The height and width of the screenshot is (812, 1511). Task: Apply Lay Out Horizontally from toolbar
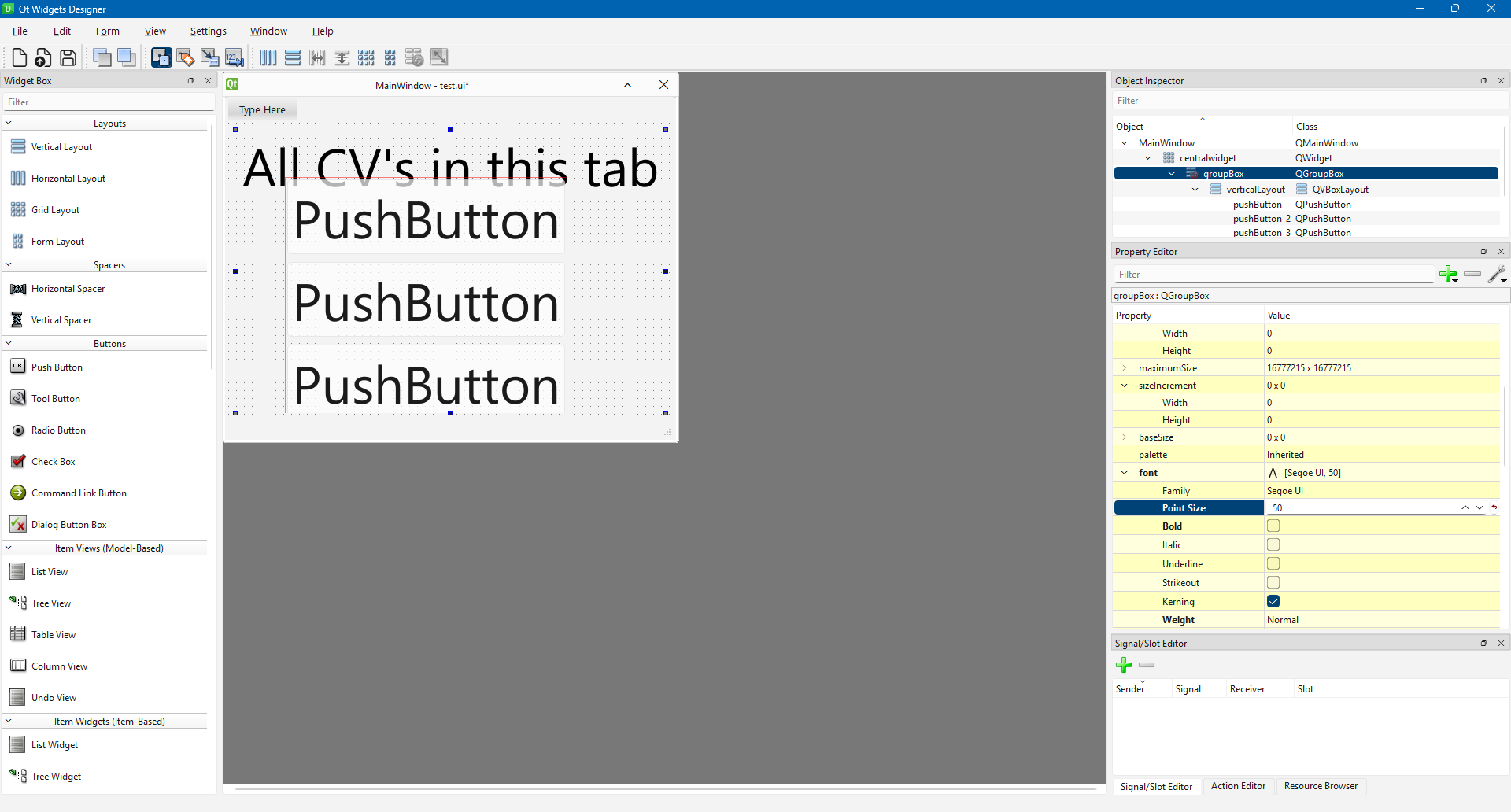coord(268,57)
